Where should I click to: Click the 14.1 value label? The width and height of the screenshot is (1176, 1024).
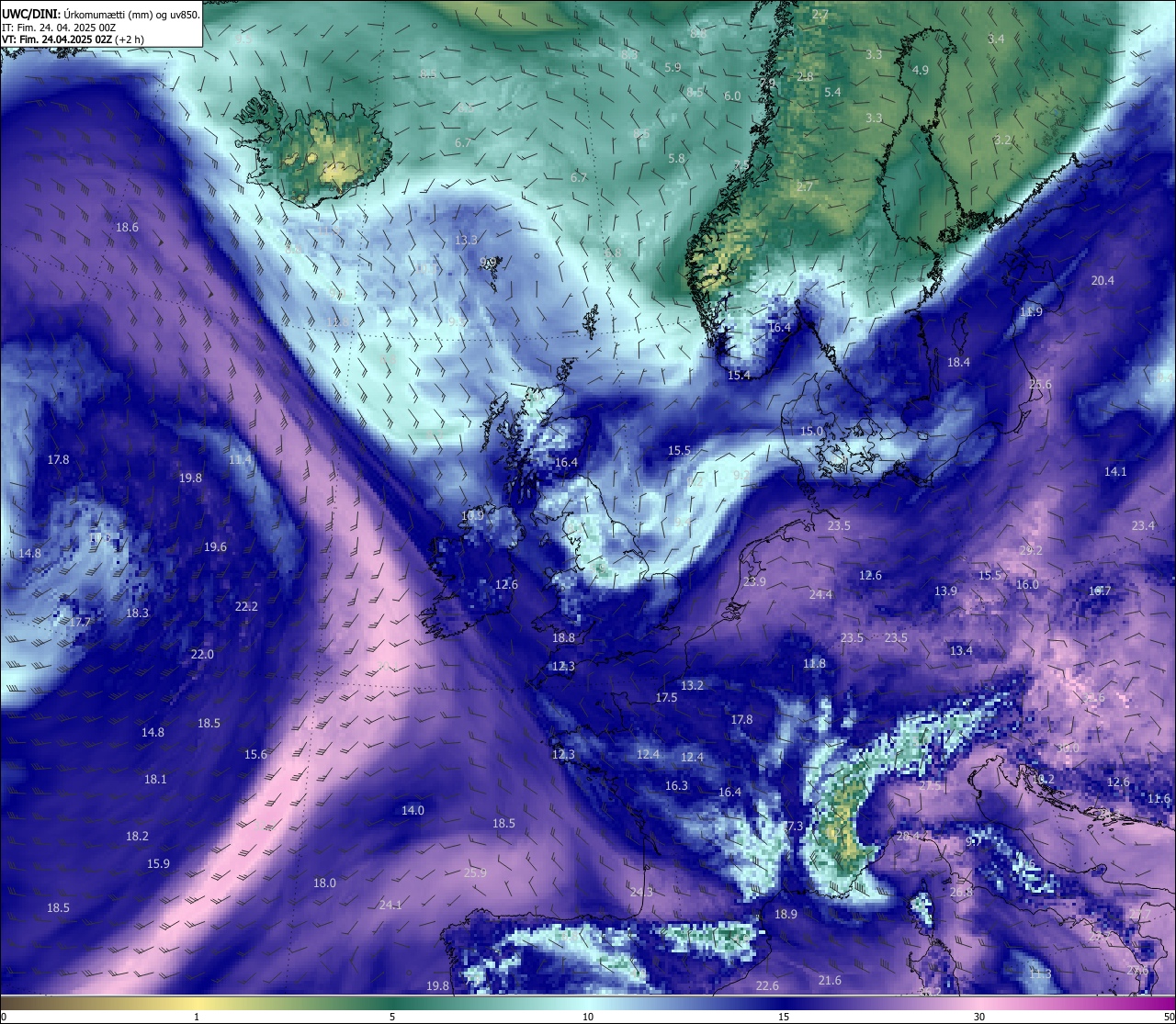pos(1114,471)
